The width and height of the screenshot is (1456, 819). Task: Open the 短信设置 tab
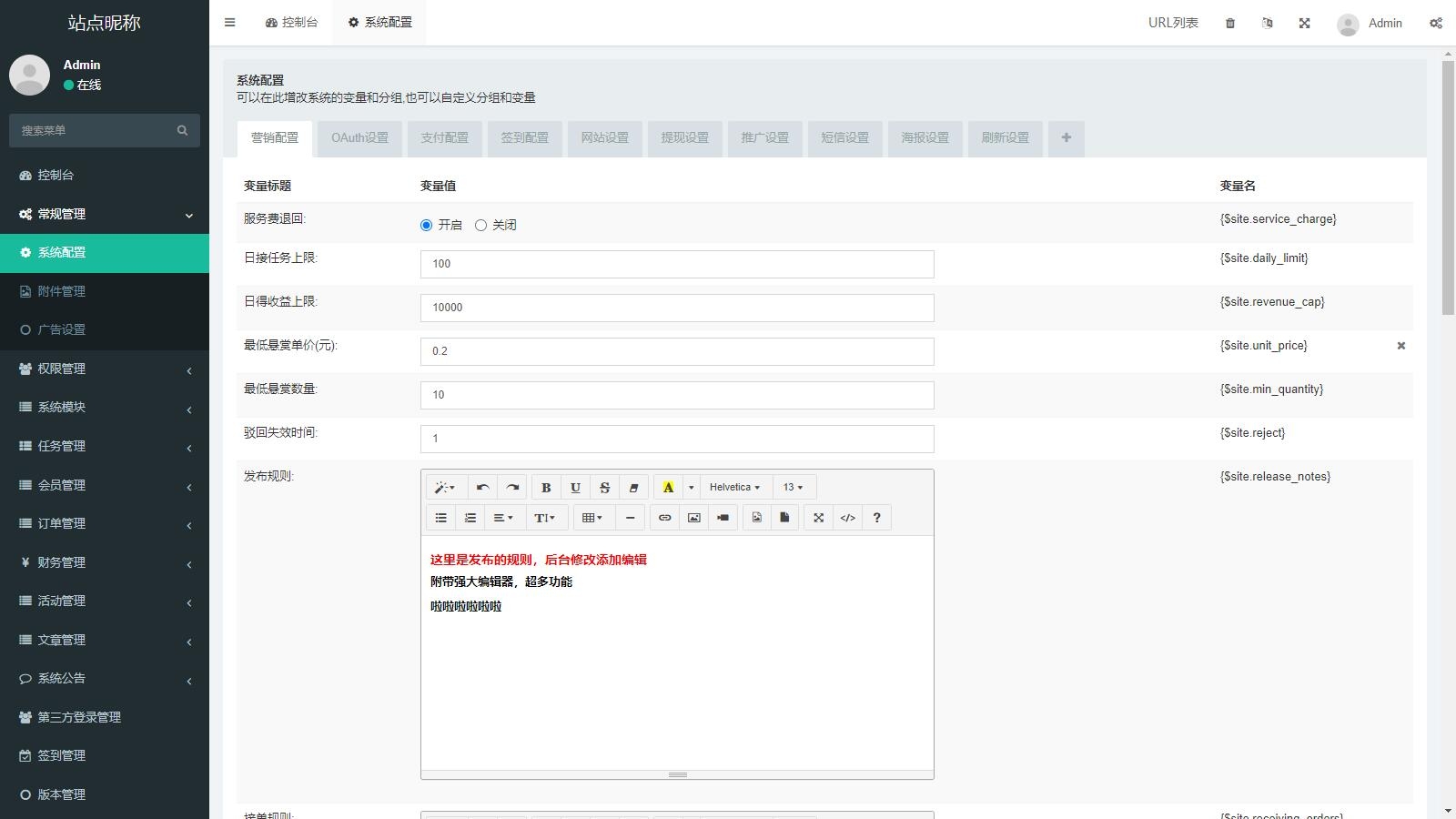click(844, 138)
